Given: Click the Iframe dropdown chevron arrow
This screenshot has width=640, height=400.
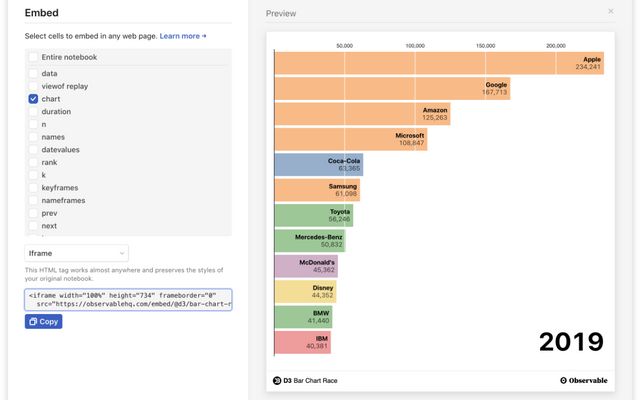Looking at the screenshot, I should coord(122,253).
